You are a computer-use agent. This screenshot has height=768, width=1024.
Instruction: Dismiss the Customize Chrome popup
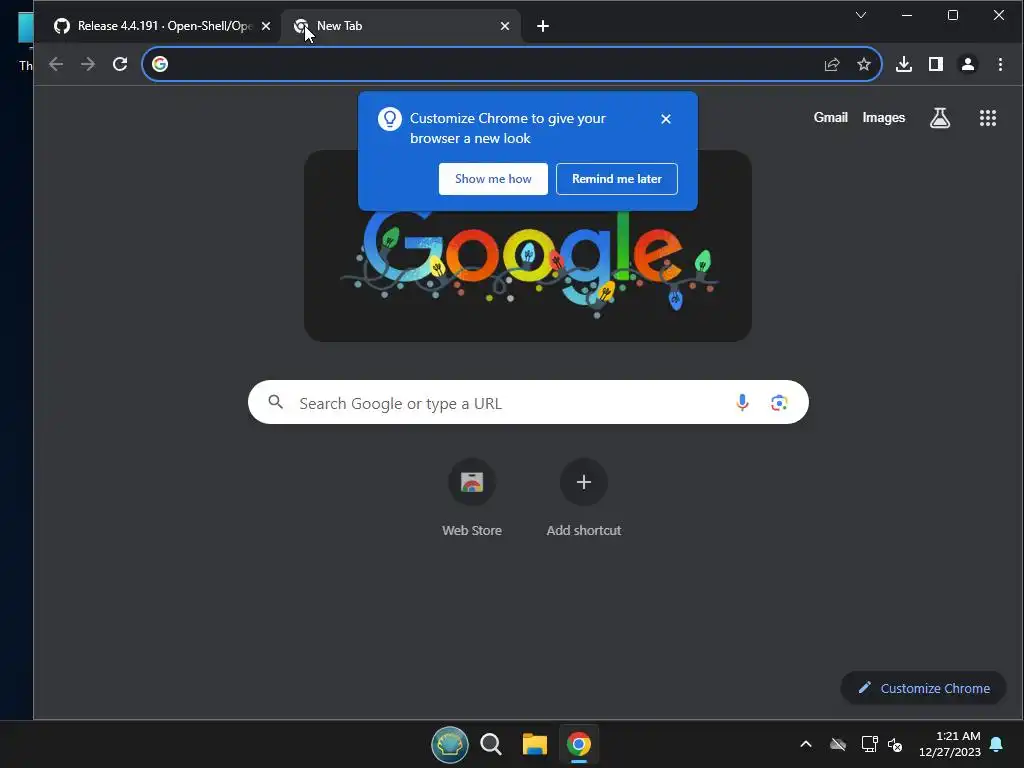[x=665, y=119]
